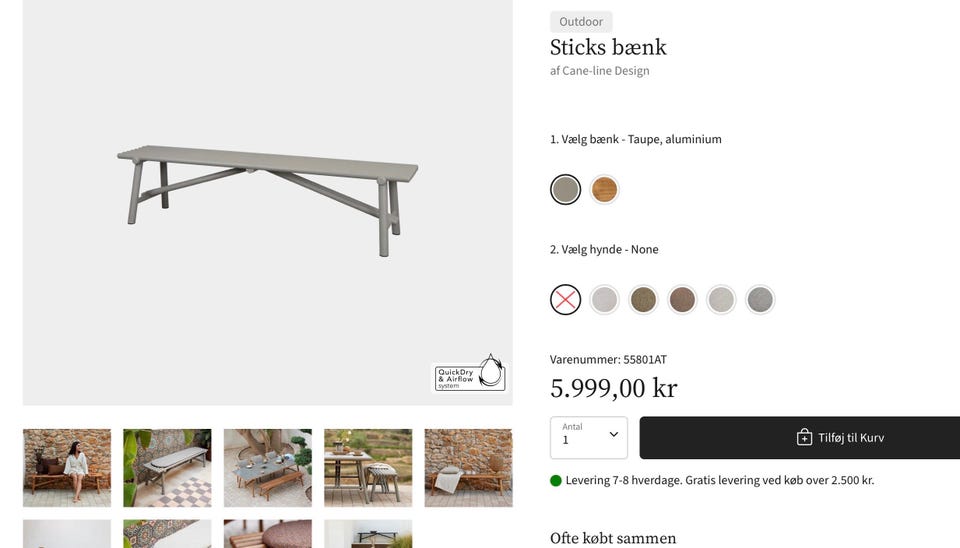
Task: Select the off-white sand cushion swatch
Action: point(721,299)
